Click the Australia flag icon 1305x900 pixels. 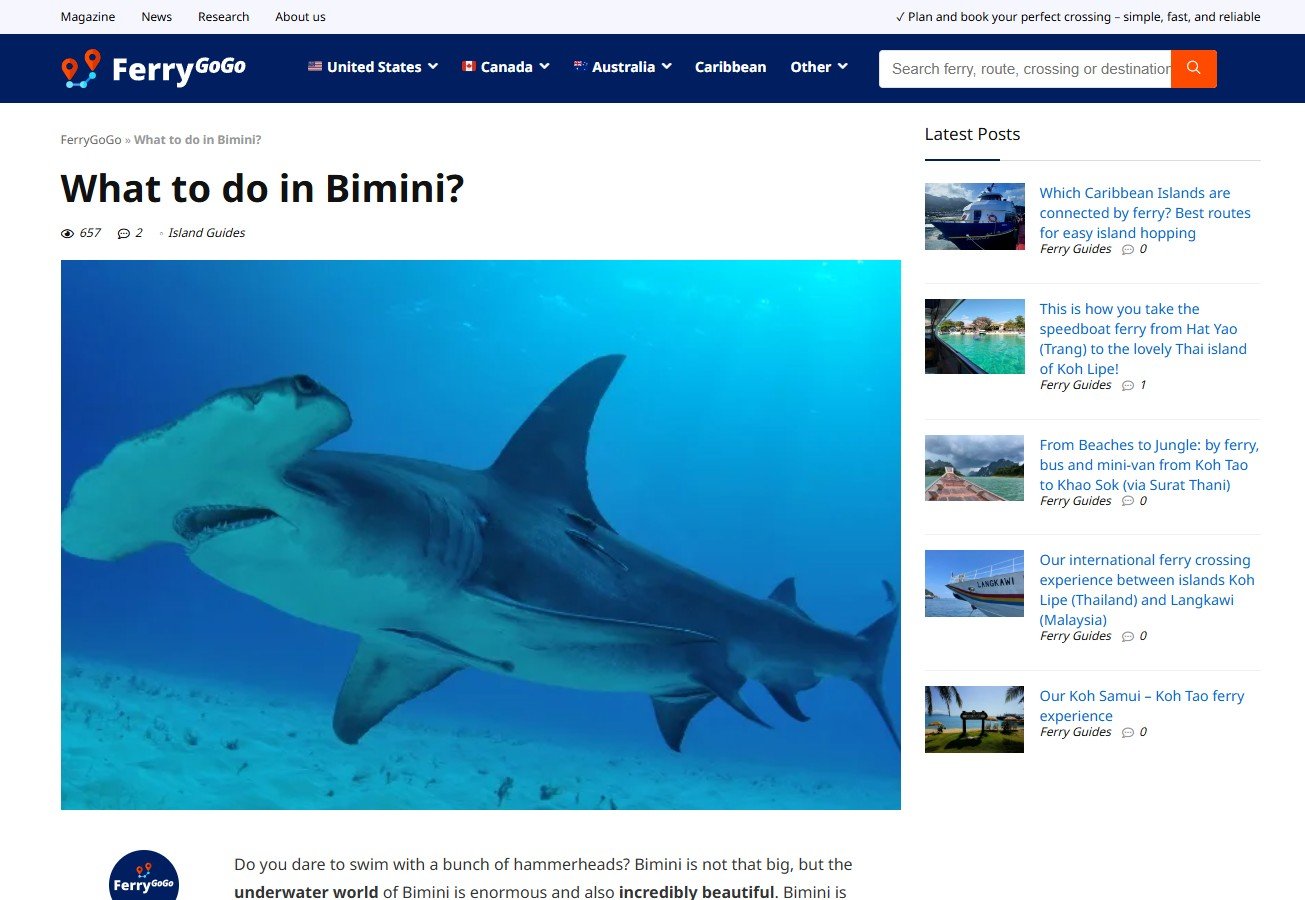tap(580, 66)
